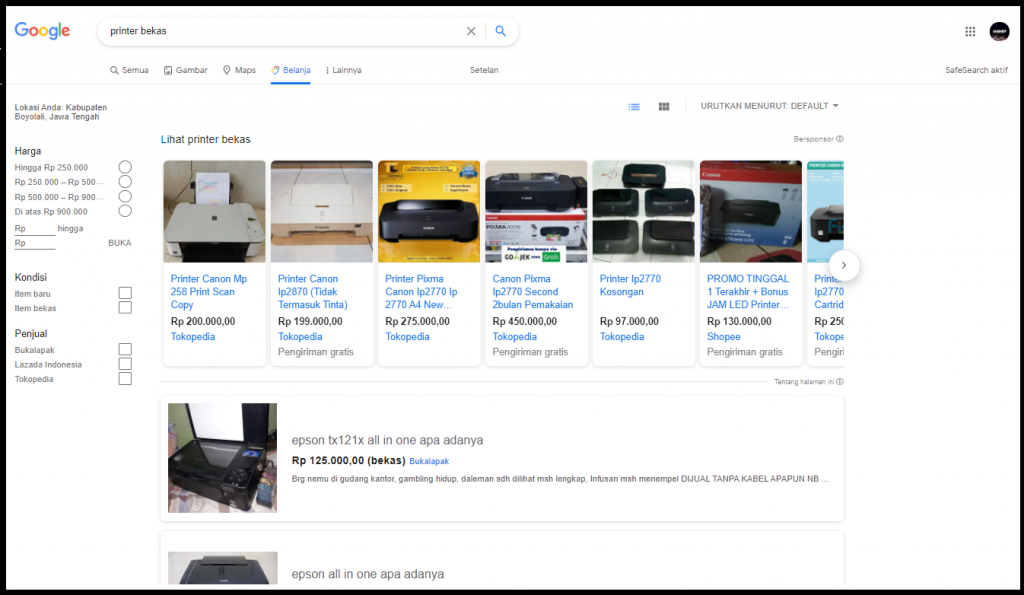Viewport: 1024px width, 595px height.
Task: Click the maximum price Rp input field
Action: tap(35, 243)
